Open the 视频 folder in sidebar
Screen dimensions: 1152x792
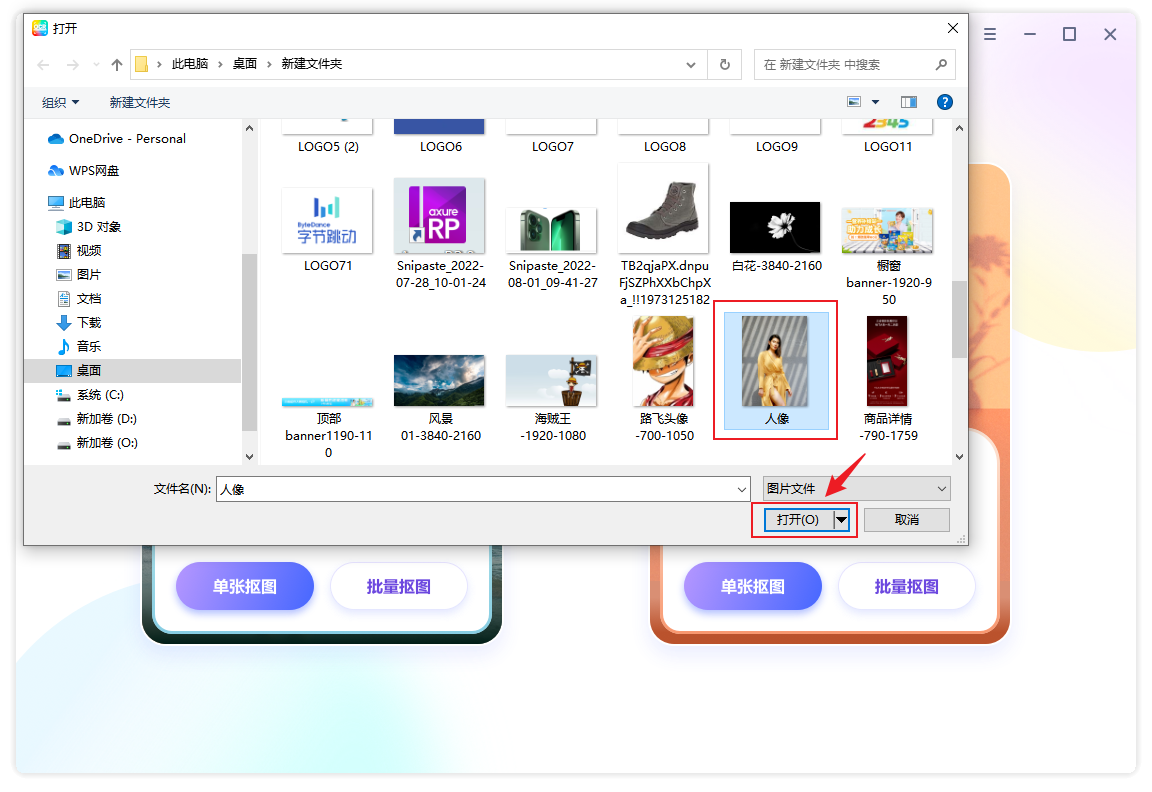click(x=79, y=251)
